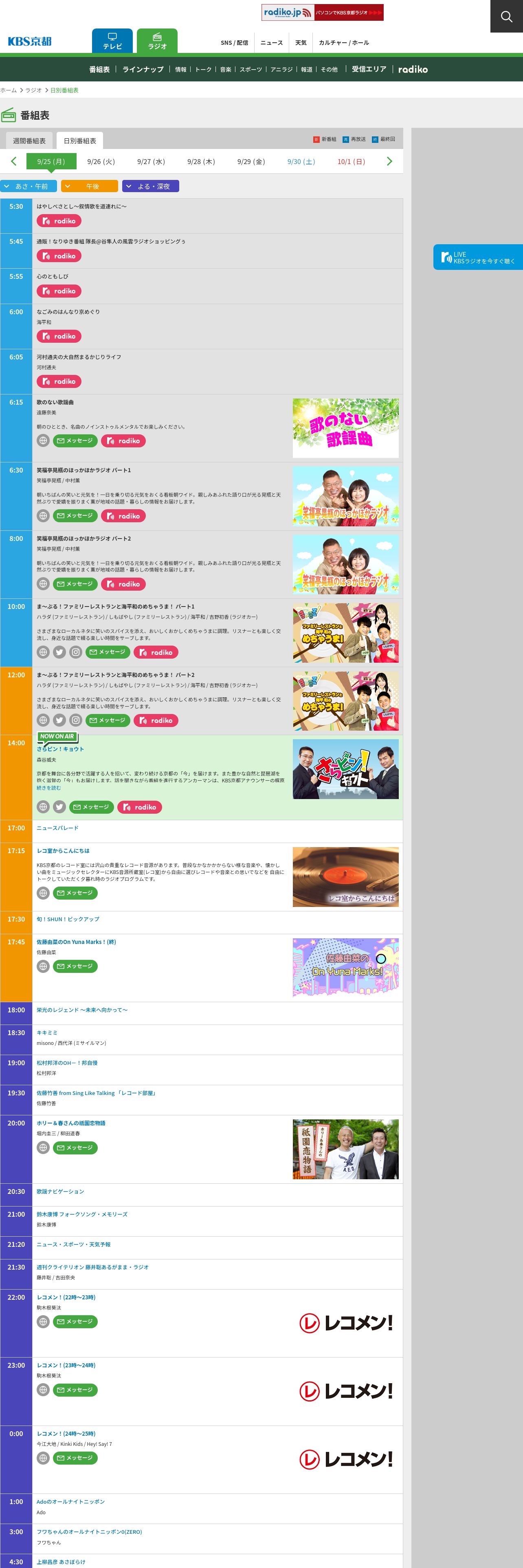Screen dimensions: 523x1568
Task: Select 番組表 in green navigation bar
Action: [99, 69]
